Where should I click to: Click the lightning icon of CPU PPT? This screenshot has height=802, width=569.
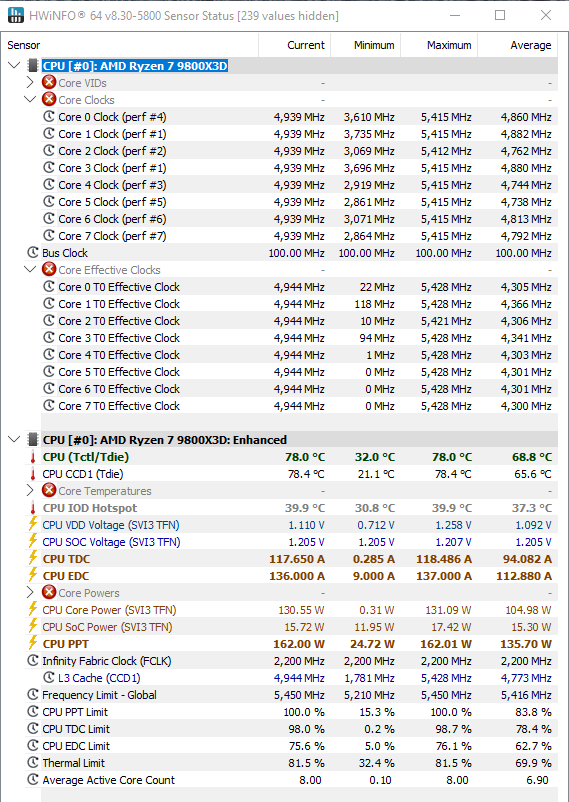pyautogui.click(x=33, y=643)
